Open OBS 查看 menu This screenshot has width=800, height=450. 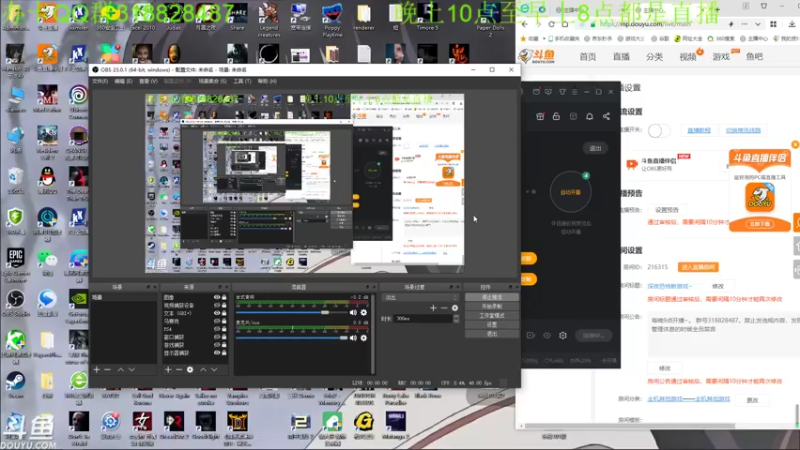tap(148, 81)
